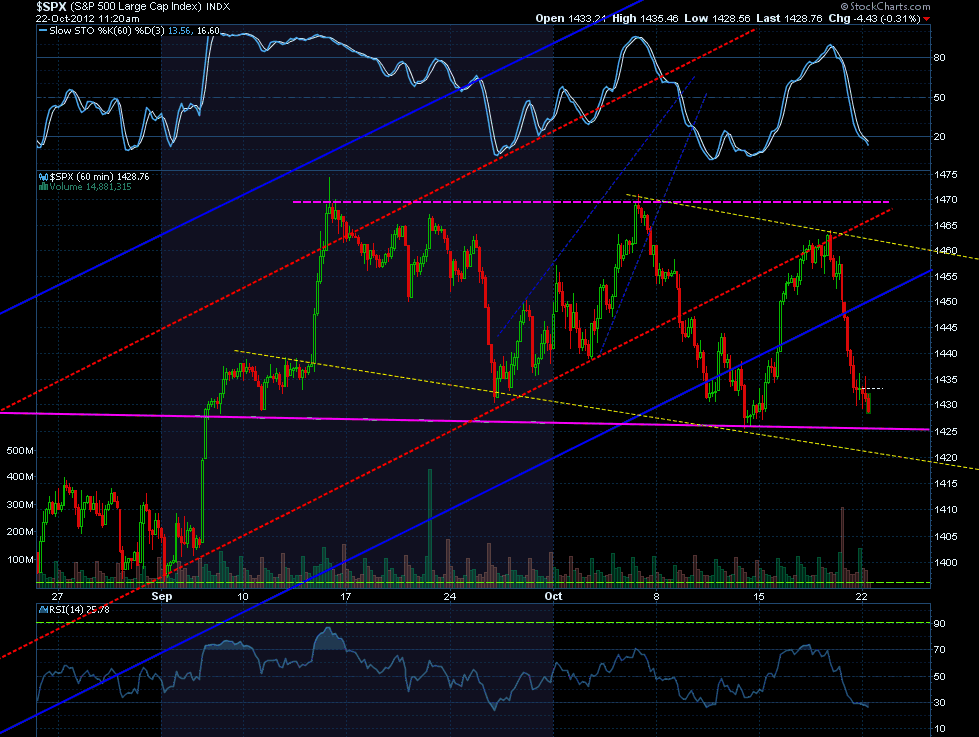Click the 8 date marker on time axis
The image size is (979, 737).
[x=656, y=596]
